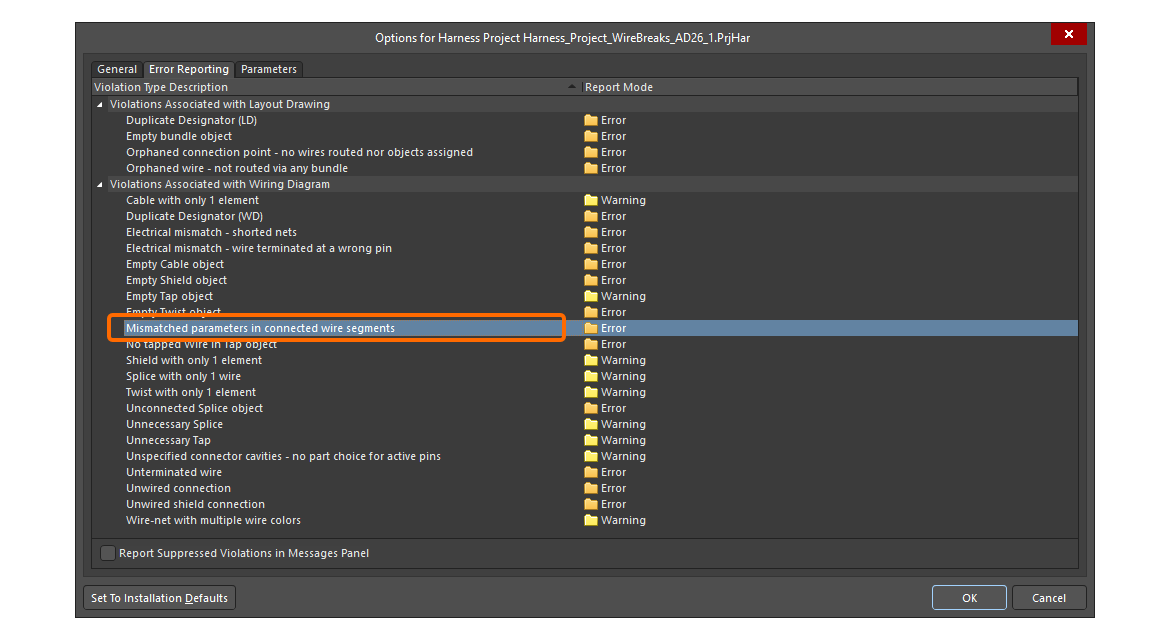Image resolution: width=1168 pixels, height=639 pixels.
Task: Sort by Violation Type Description column
Action: coord(330,87)
